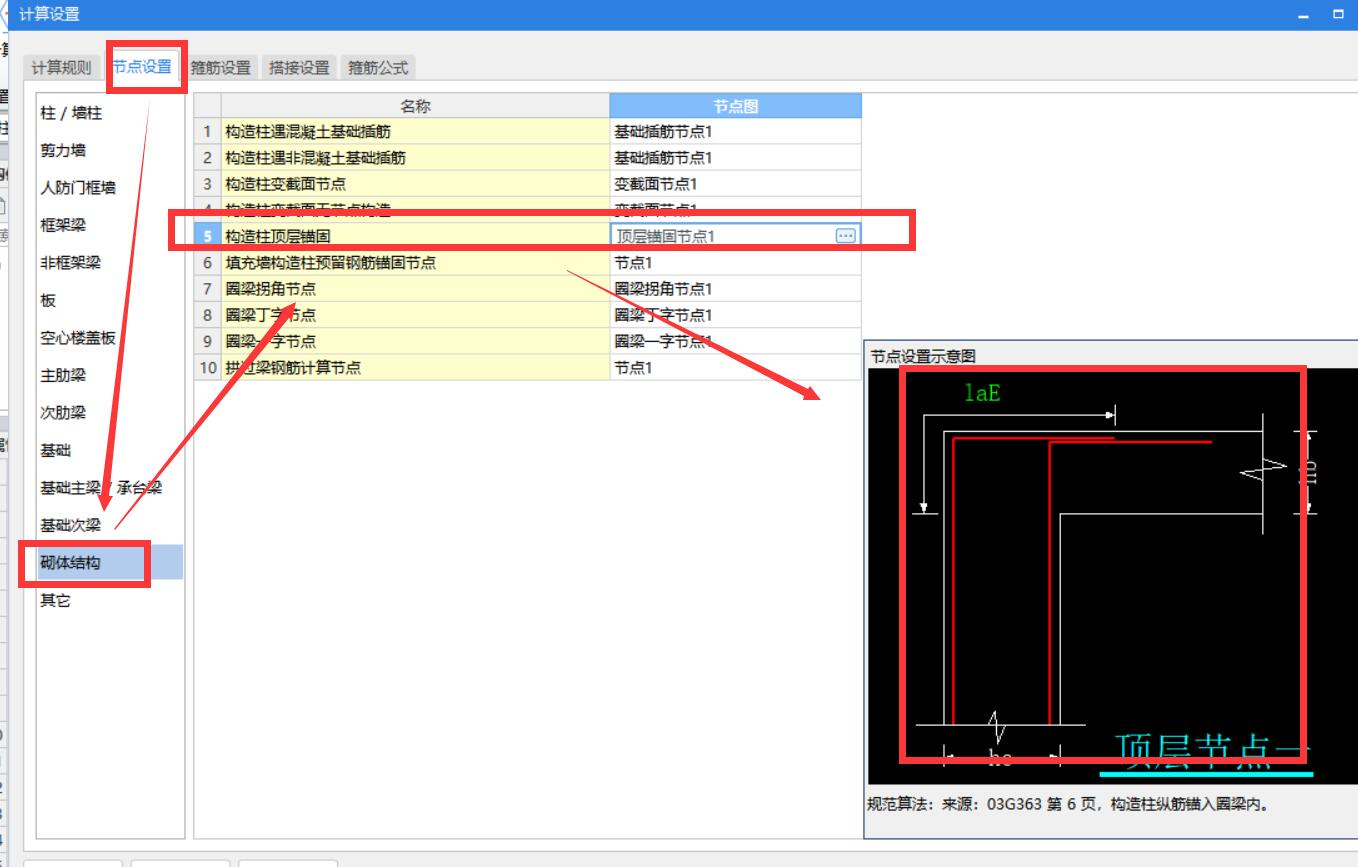Click the 节点图 column header

[735, 106]
